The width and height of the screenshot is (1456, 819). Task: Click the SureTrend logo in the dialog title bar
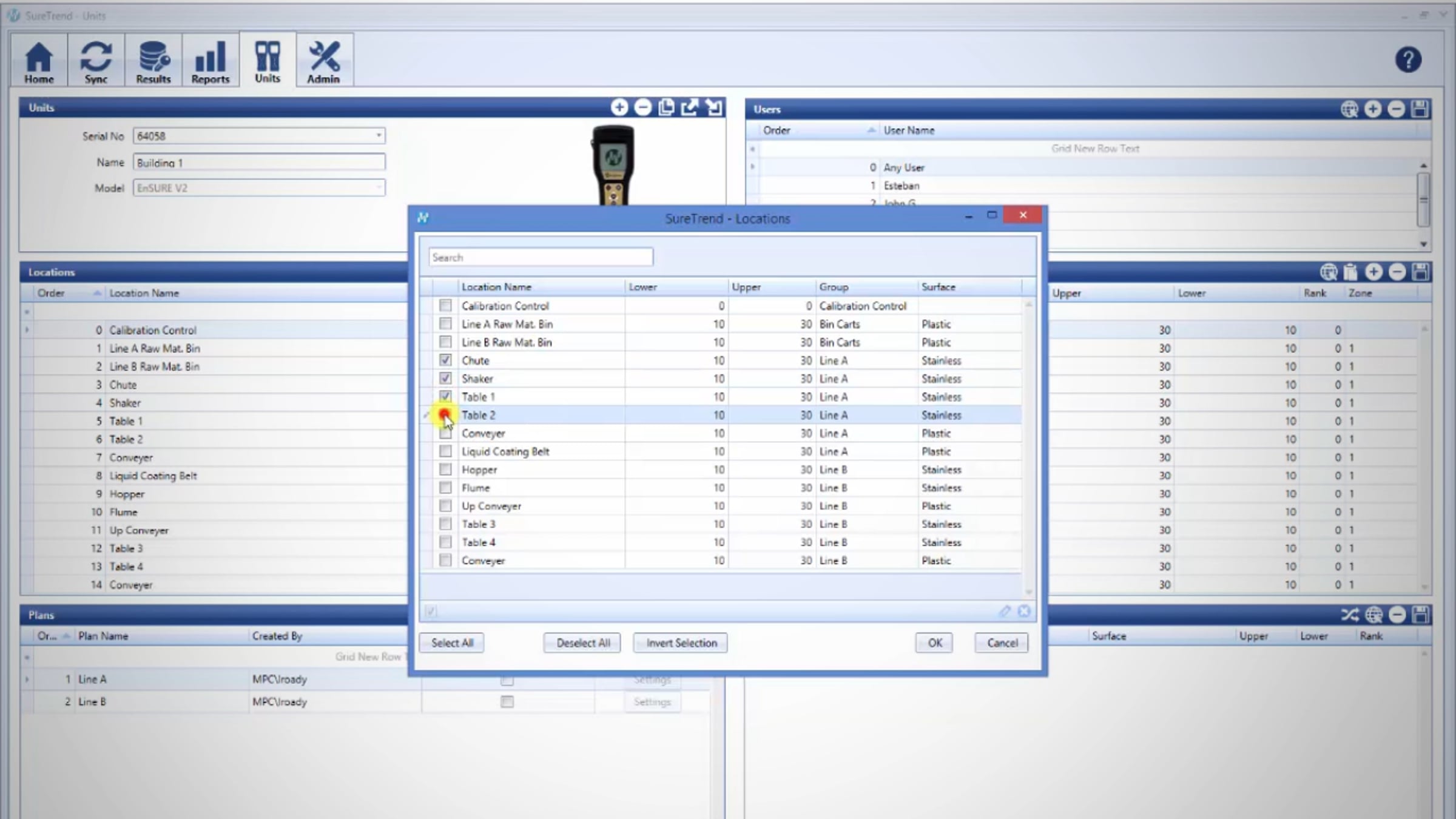pos(423,218)
